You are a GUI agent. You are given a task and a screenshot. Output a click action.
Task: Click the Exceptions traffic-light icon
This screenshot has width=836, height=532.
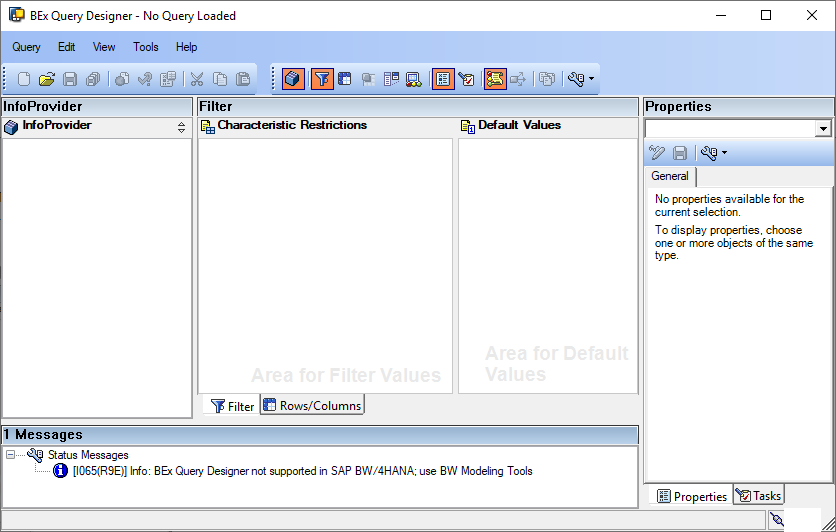click(414, 79)
